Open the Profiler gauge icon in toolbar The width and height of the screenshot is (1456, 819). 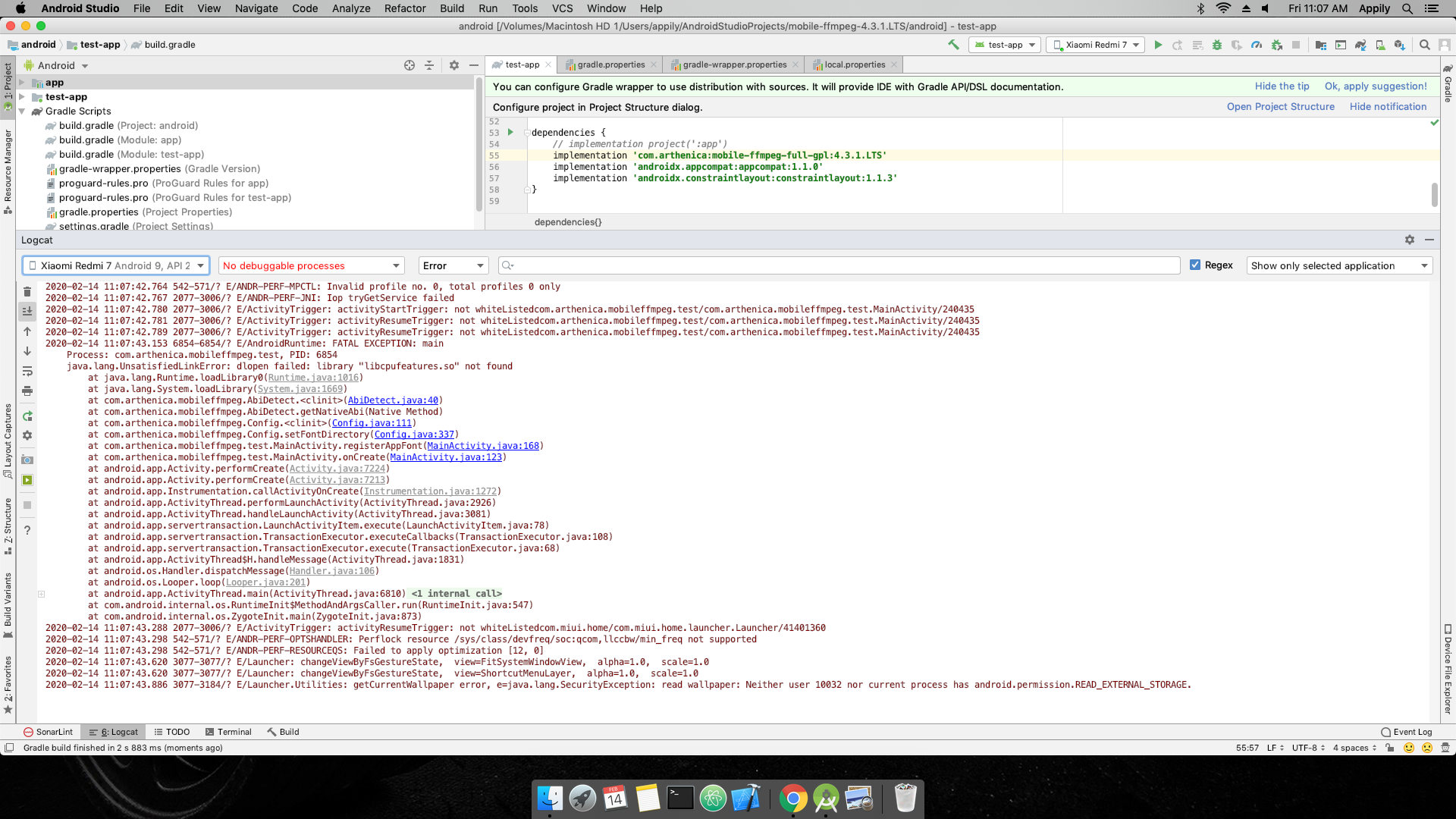(x=1257, y=45)
